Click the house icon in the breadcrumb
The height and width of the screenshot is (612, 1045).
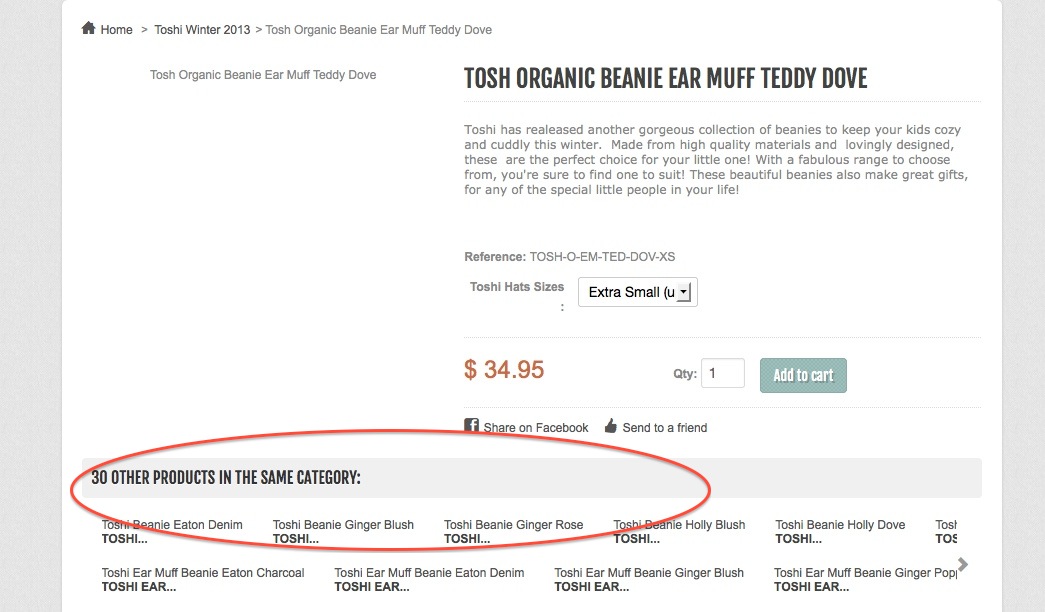[89, 29]
